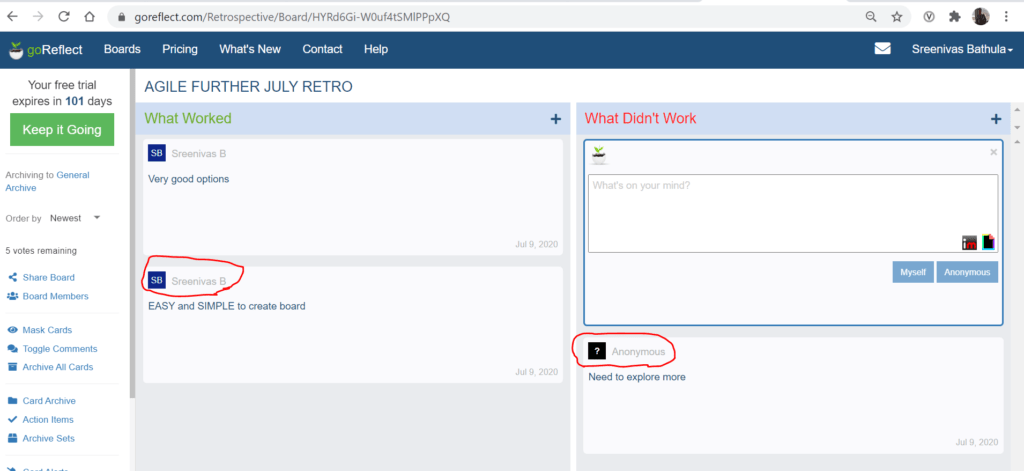1024x471 pixels.
Task: Click SB avatar on EASY and SIMPLE card
Action: (x=157, y=281)
